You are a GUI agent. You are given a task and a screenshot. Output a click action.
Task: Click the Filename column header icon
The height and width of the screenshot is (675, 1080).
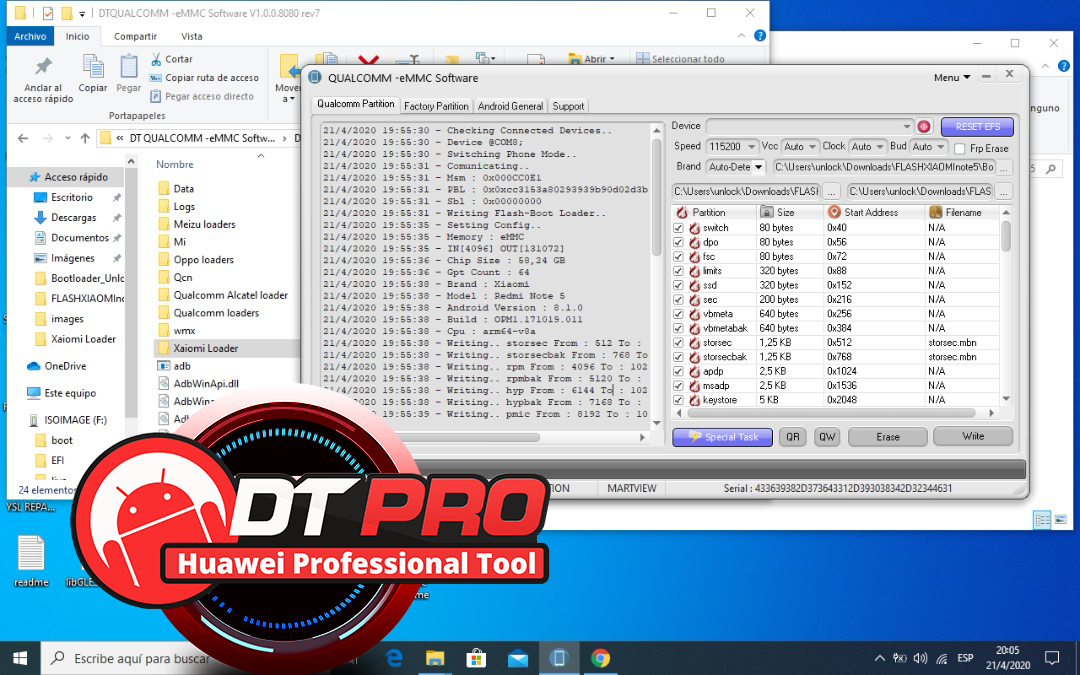tap(935, 212)
